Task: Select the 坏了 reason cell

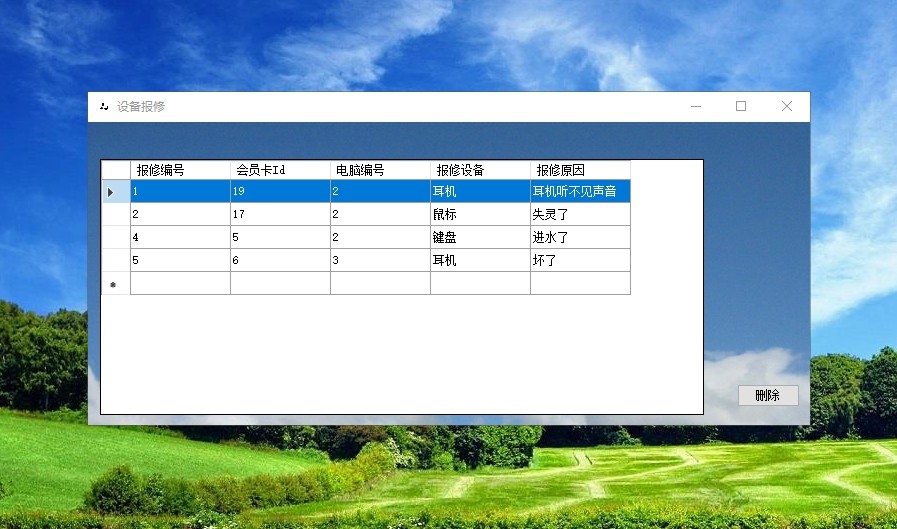Action: tap(581, 260)
